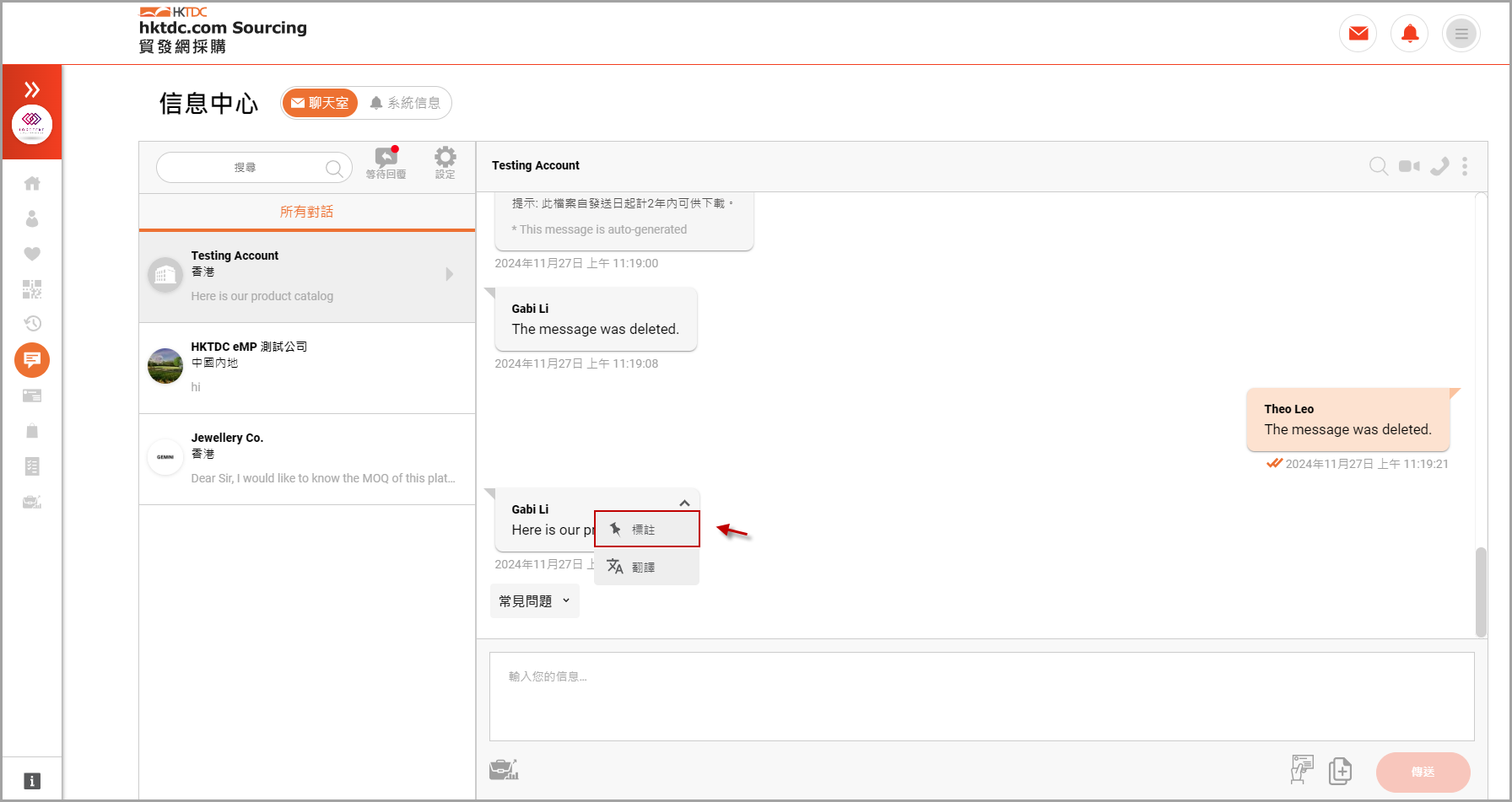Open the card icon in sidebar

(x=32, y=396)
